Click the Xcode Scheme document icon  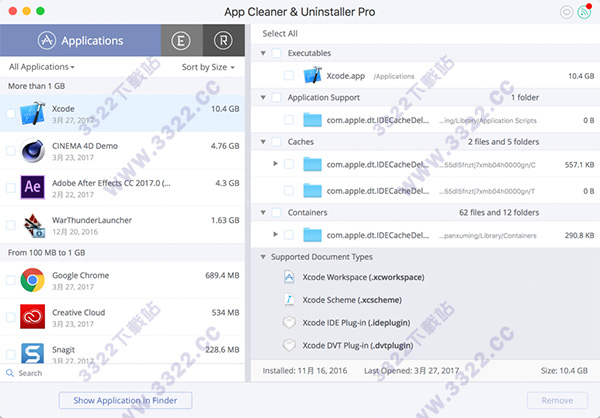(289, 299)
